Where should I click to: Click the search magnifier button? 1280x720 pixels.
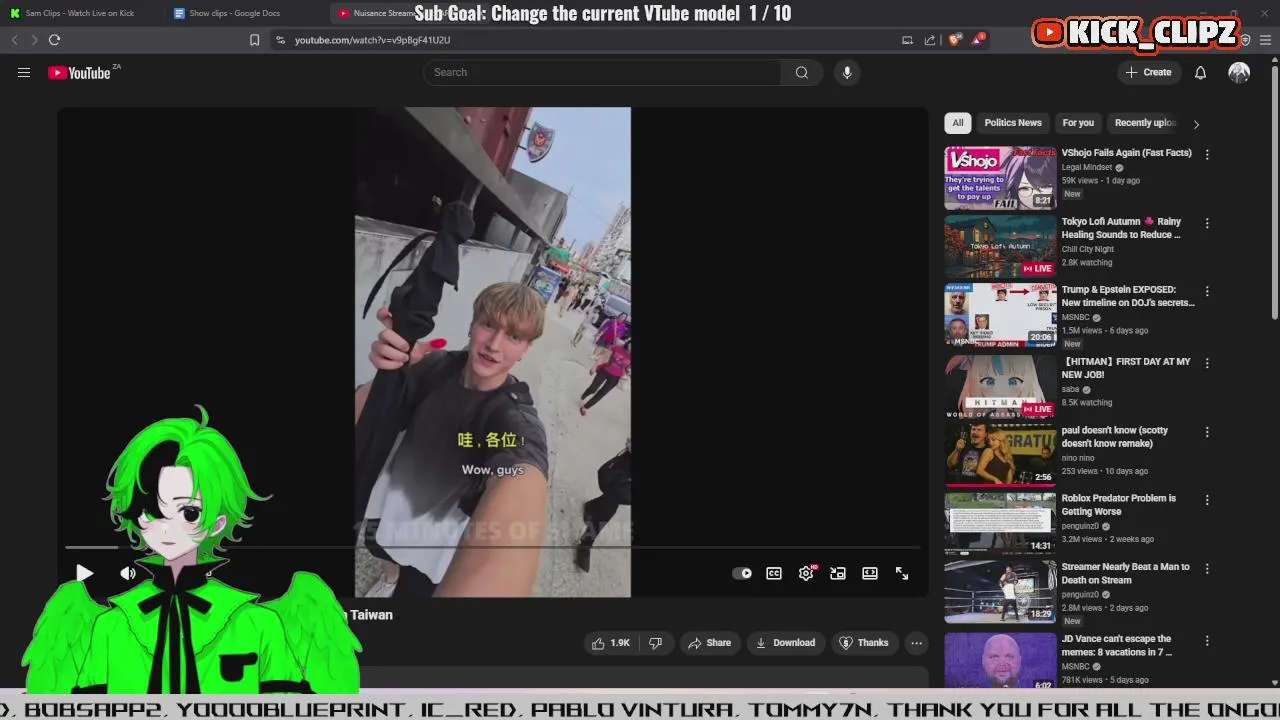(802, 72)
